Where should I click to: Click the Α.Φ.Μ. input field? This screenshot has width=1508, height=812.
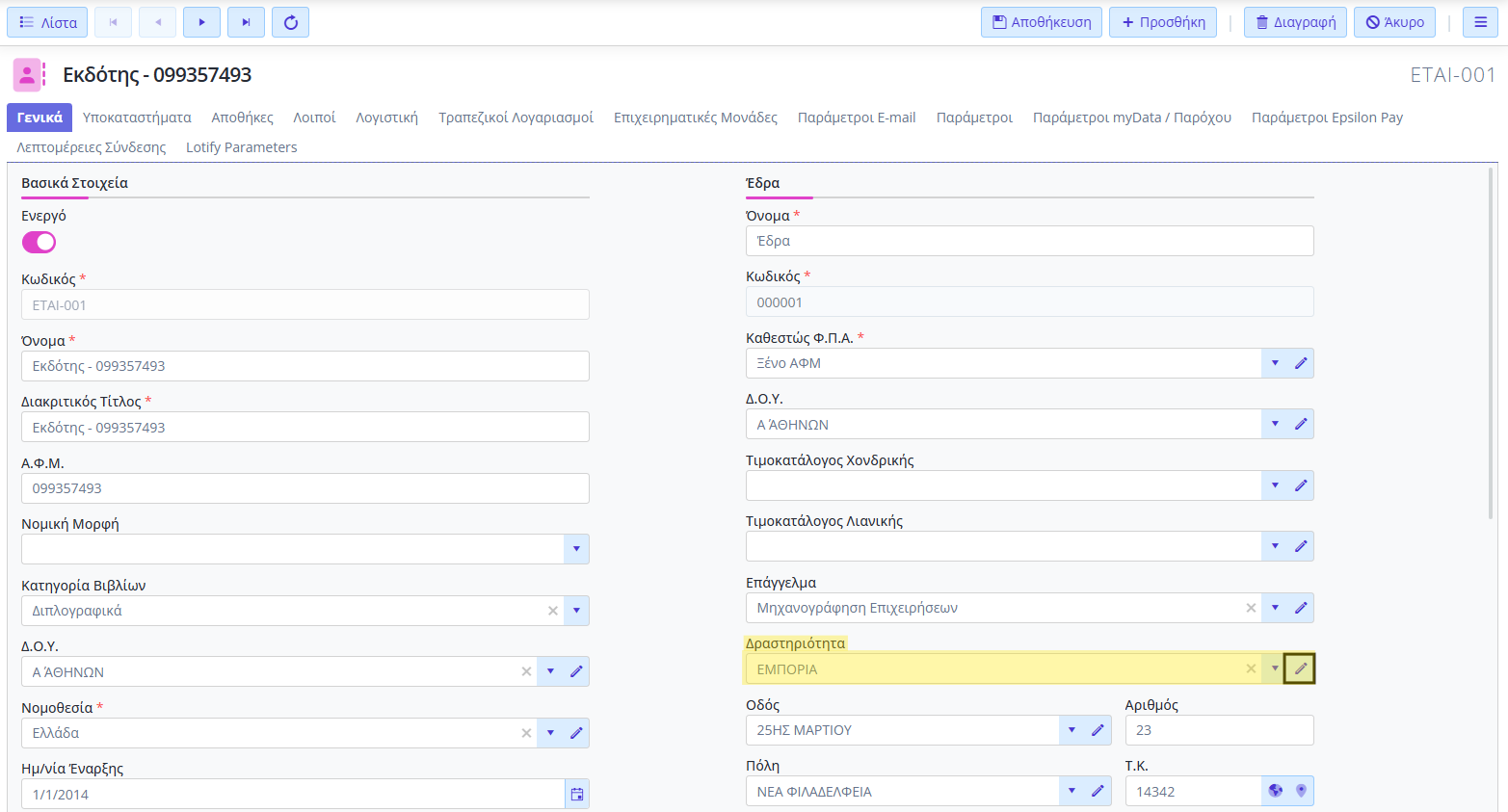(305, 488)
